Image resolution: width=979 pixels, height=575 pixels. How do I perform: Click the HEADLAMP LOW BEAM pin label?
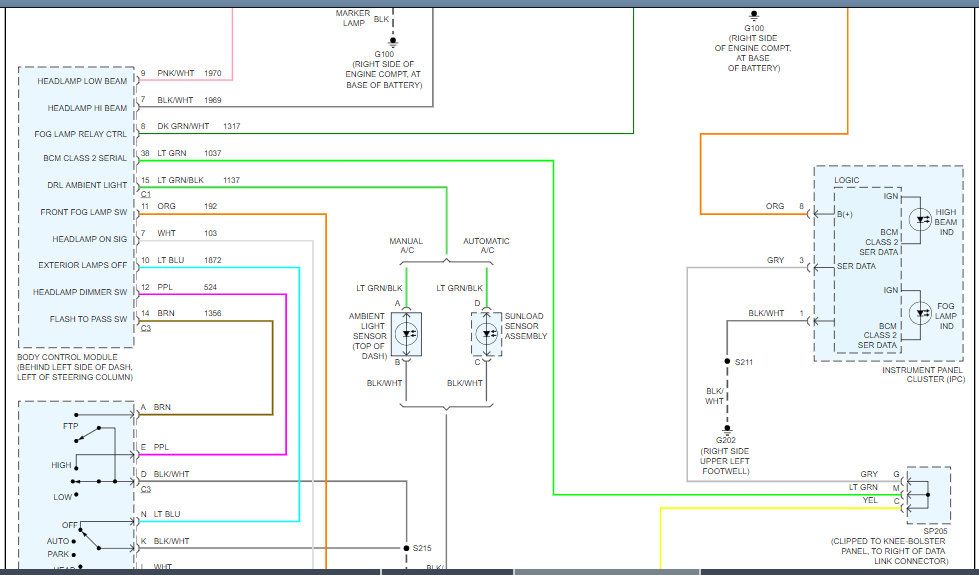(x=82, y=81)
